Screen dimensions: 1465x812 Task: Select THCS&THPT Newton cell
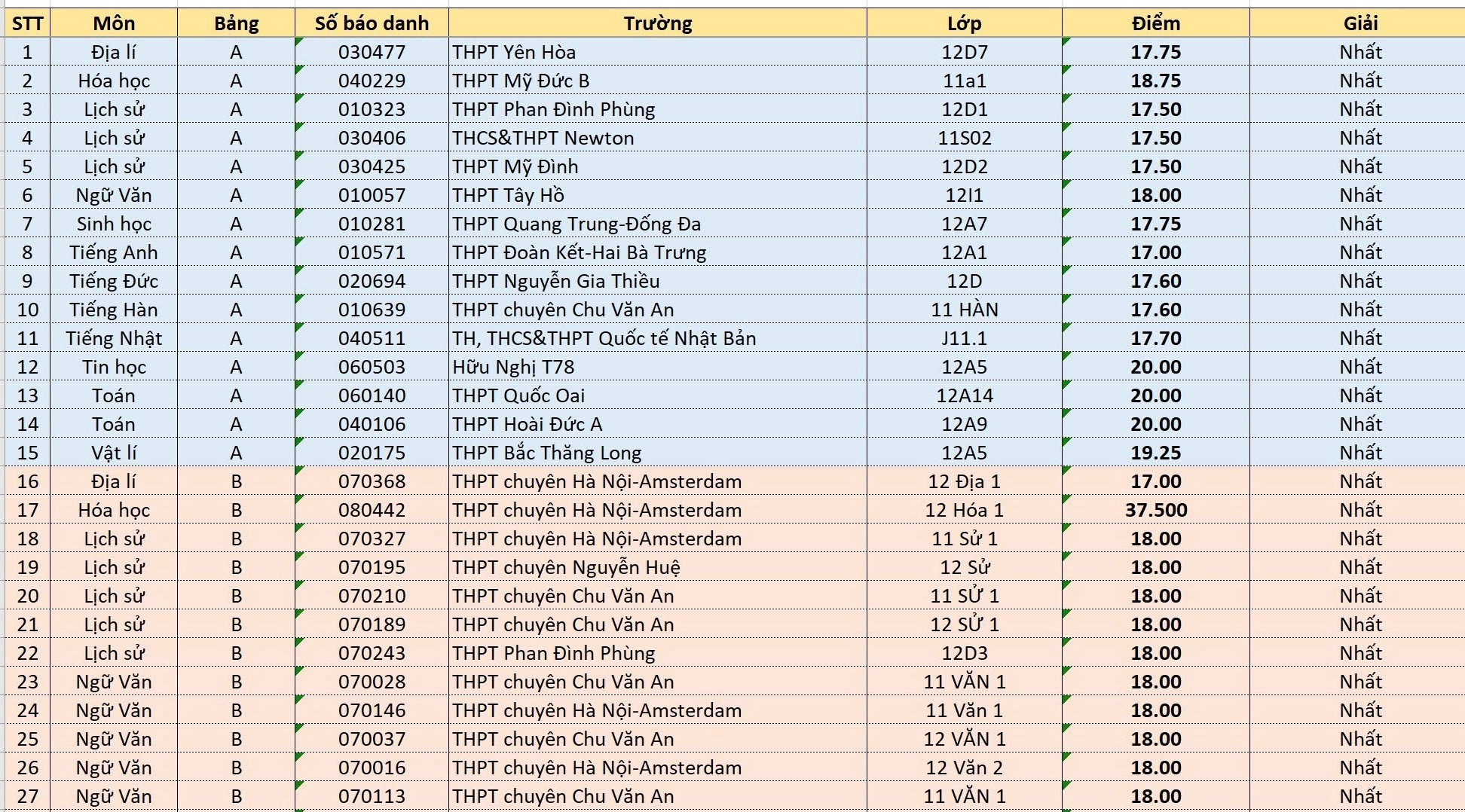[x=657, y=138]
